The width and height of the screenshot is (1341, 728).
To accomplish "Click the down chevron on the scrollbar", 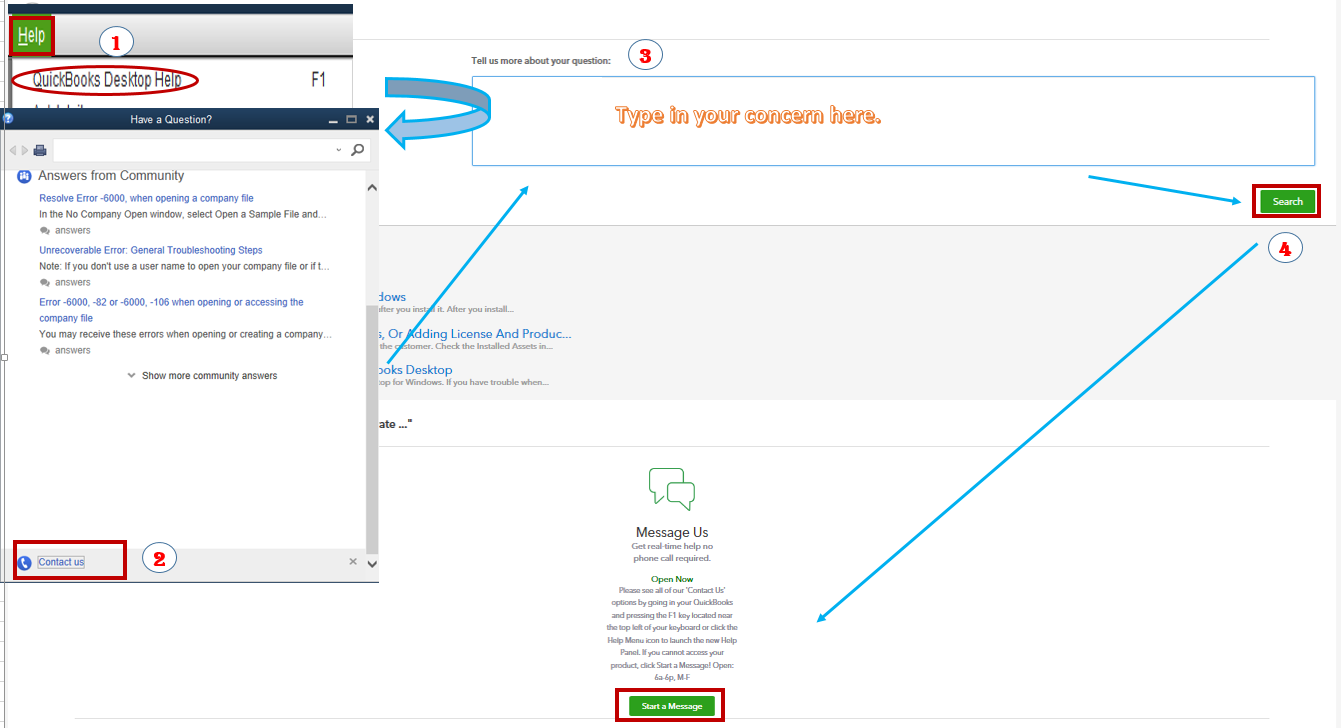I will click(x=371, y=564).
